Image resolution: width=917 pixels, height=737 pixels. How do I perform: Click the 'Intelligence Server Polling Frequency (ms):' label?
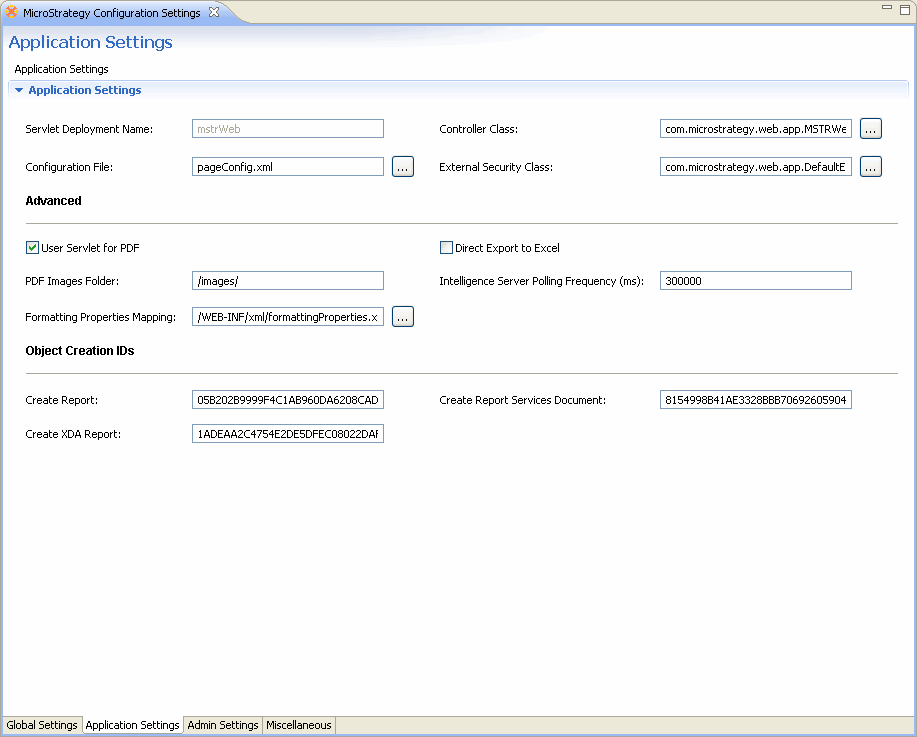[542, 281]
